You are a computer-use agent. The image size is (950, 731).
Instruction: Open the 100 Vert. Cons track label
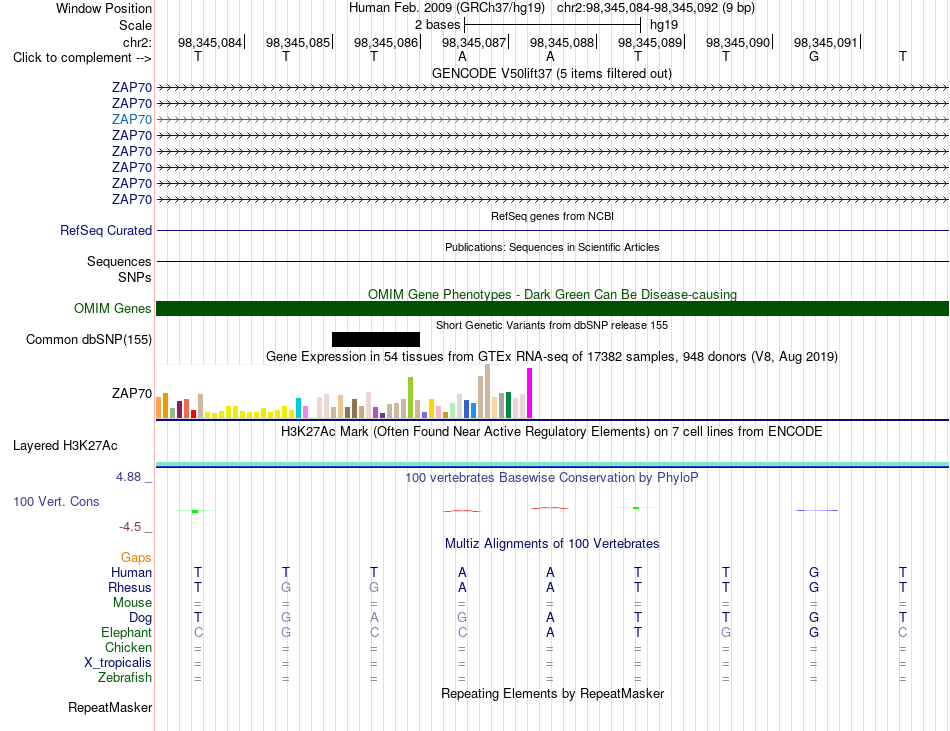click(56, 501)
